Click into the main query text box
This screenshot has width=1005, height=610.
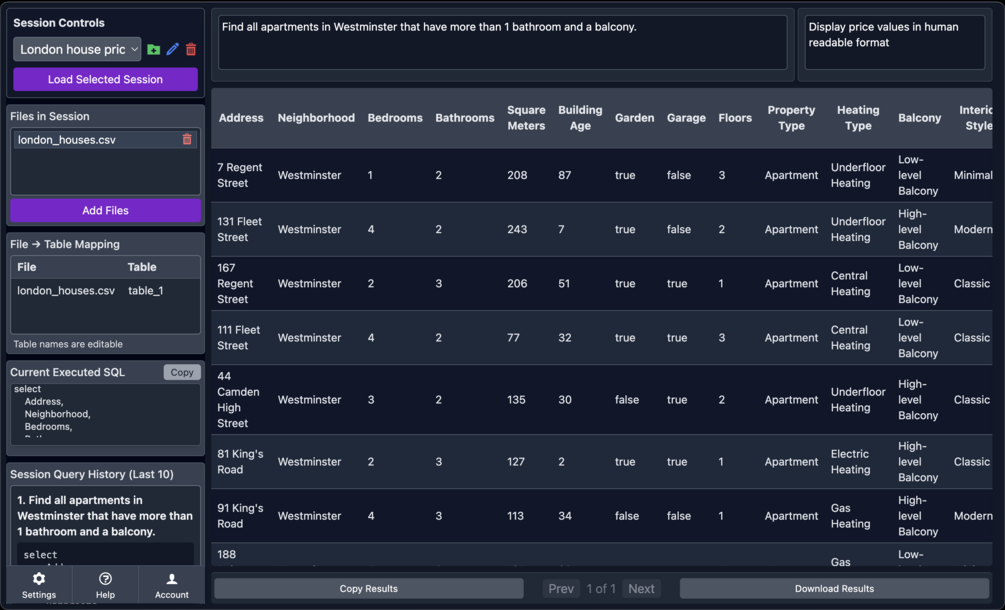coord(502,42)
